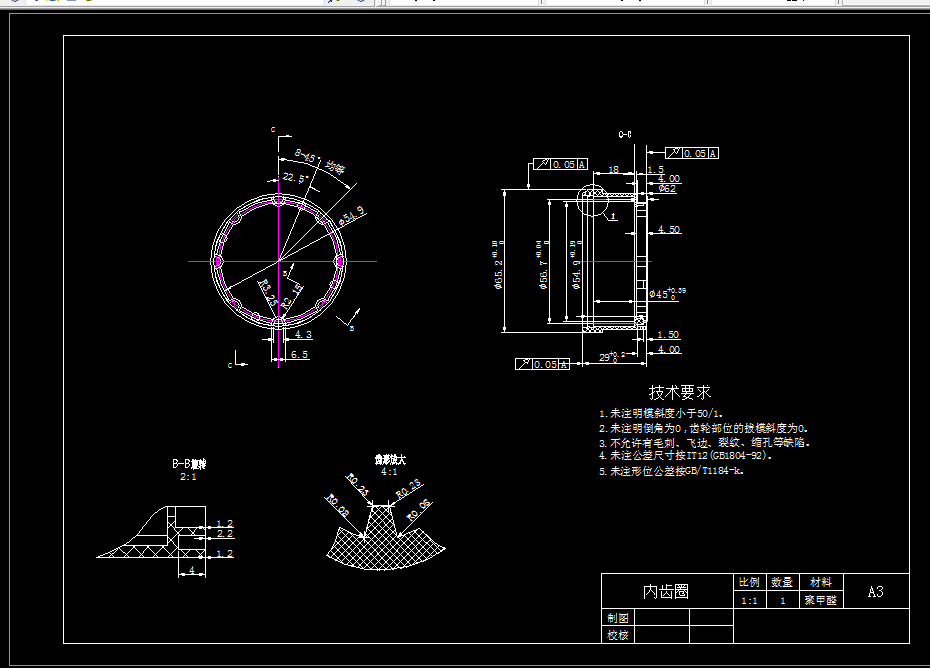Screen dimensions: 930x668
Task: Click the part name "内齿圈" in title block
Action: click(x=666, y=591)
